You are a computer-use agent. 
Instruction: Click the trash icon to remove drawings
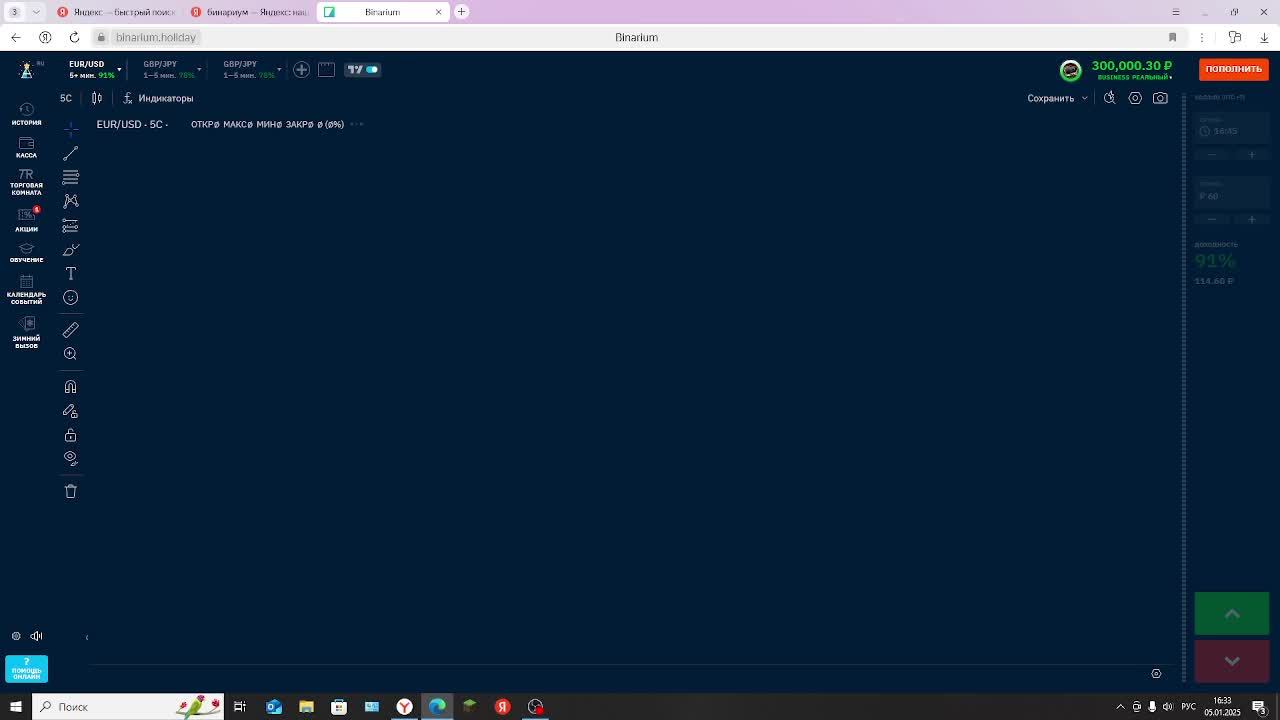point(70,491)
